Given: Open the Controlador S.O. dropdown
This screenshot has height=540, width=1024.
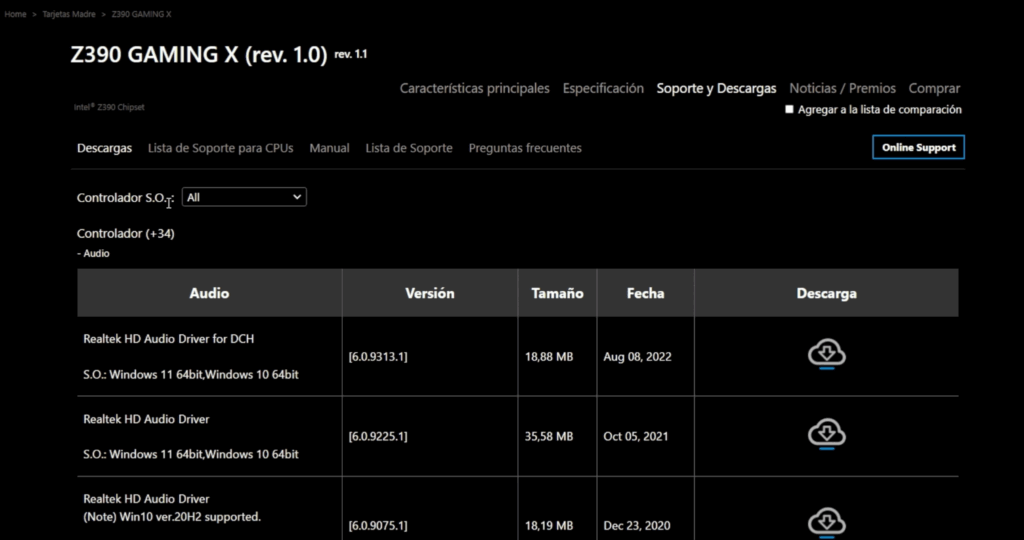Looking at the screenshot, I should point(244,197).
